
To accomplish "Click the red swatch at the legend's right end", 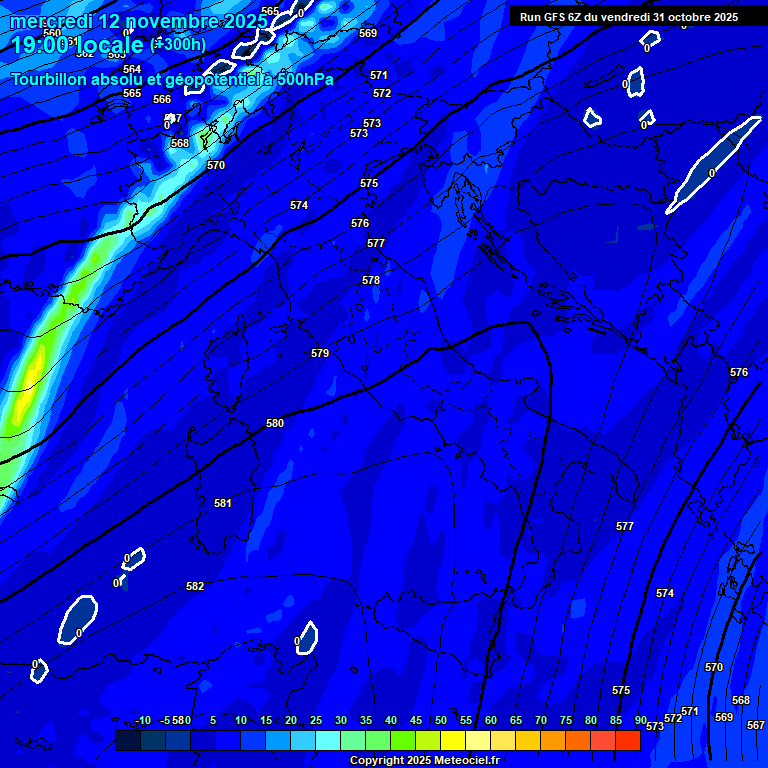I will 627,741.
